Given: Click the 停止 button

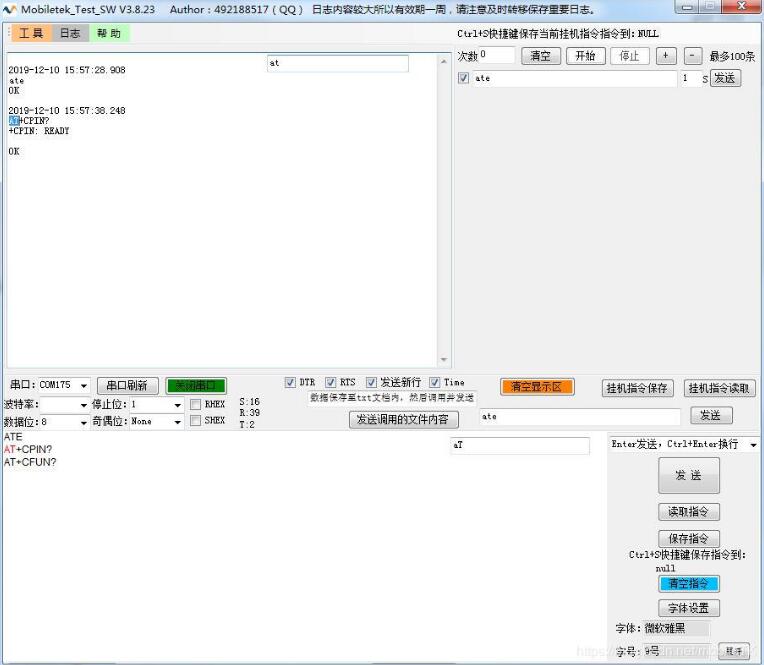Looking at the screenshot, I should (629, 56).
